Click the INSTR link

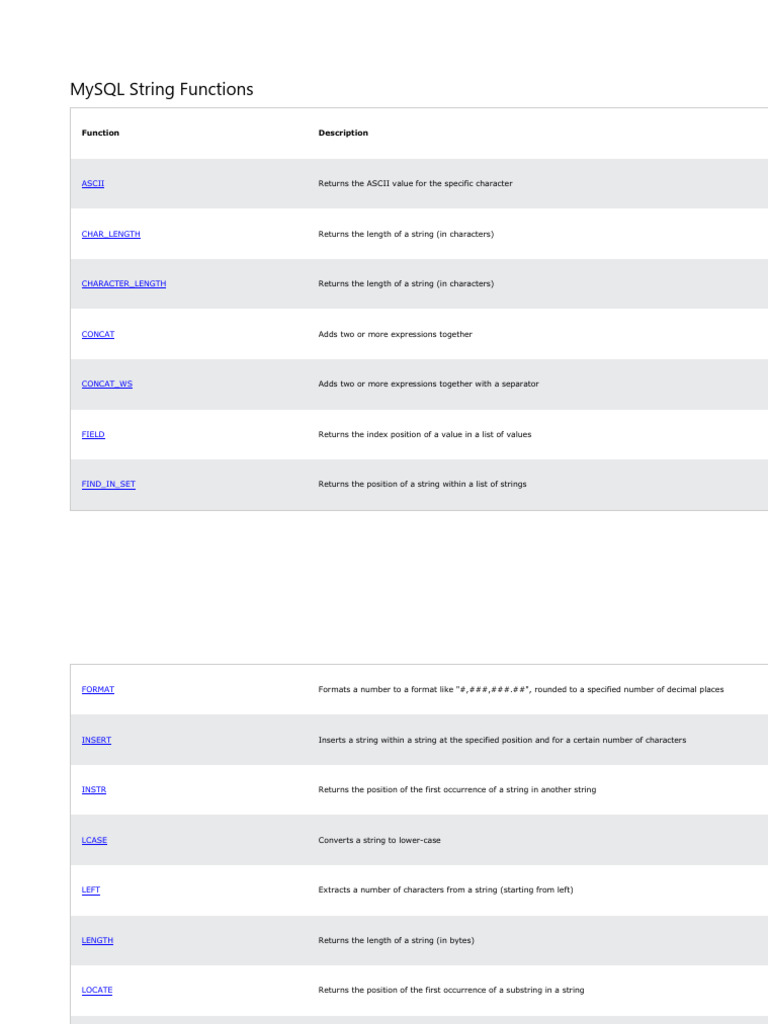(94, 790)
